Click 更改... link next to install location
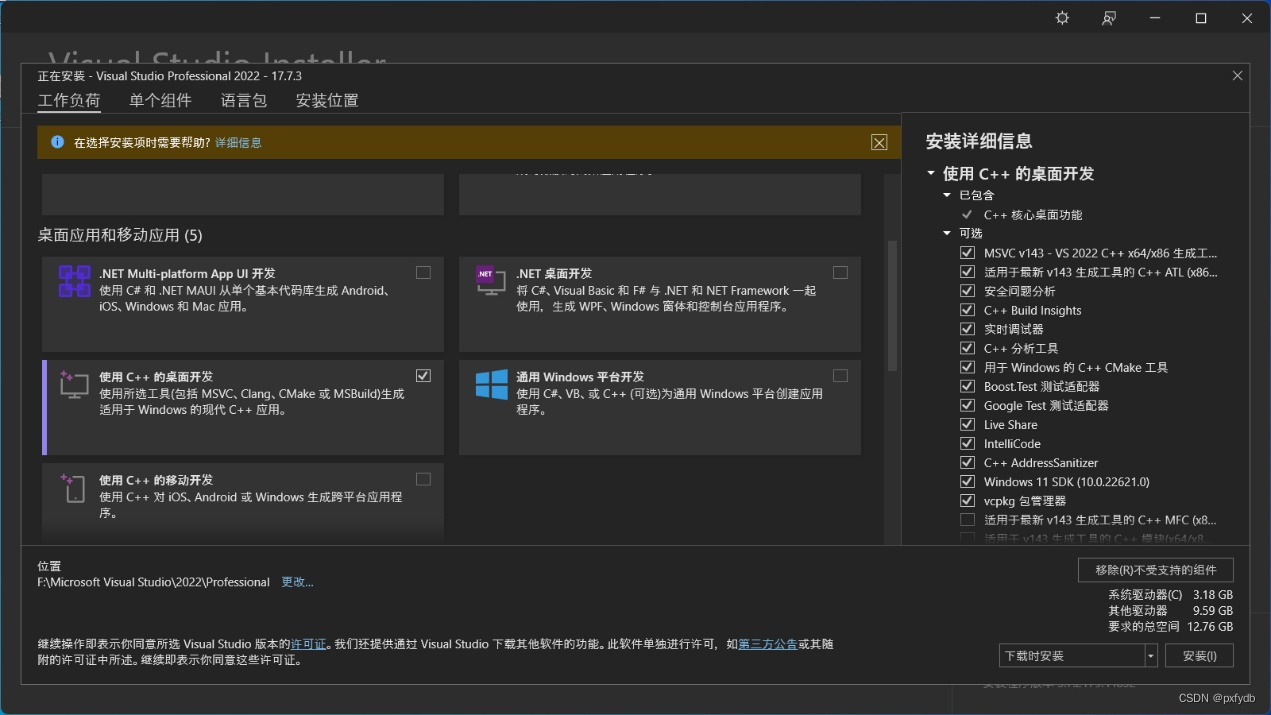 (x=297, y=582)
